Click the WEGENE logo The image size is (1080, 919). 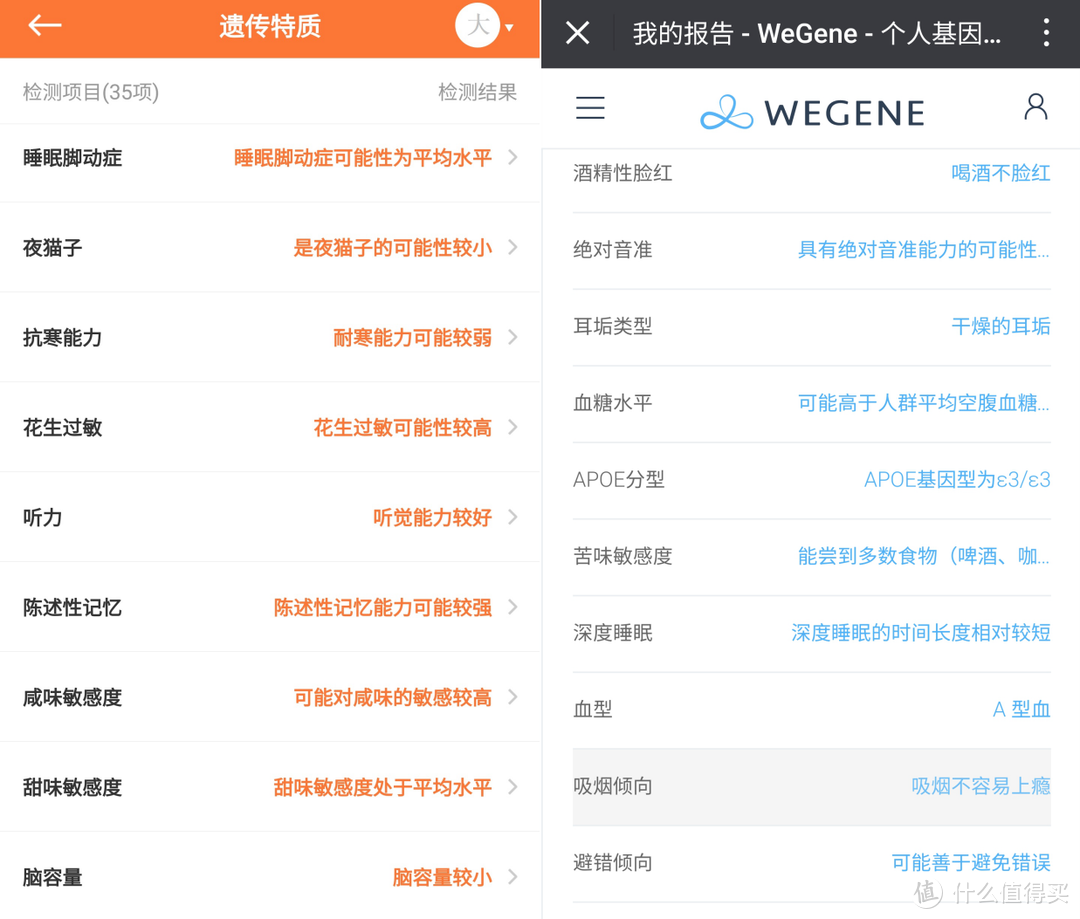(811, 112)
